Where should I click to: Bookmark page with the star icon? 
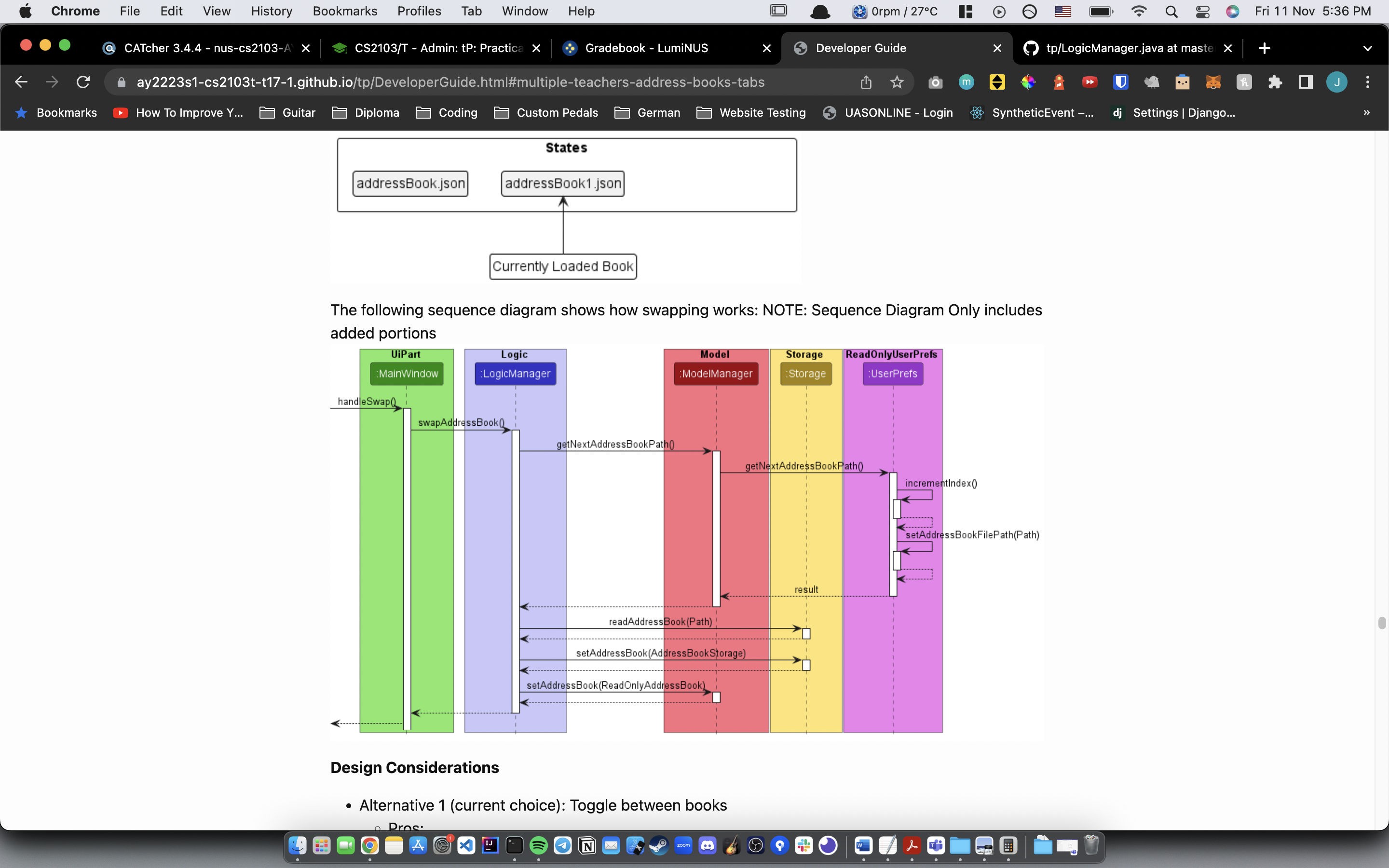click(897, 82)
